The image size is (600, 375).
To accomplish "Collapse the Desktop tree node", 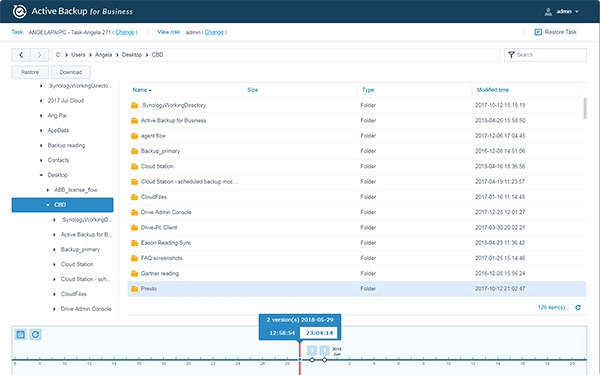I will coord(41,175).
